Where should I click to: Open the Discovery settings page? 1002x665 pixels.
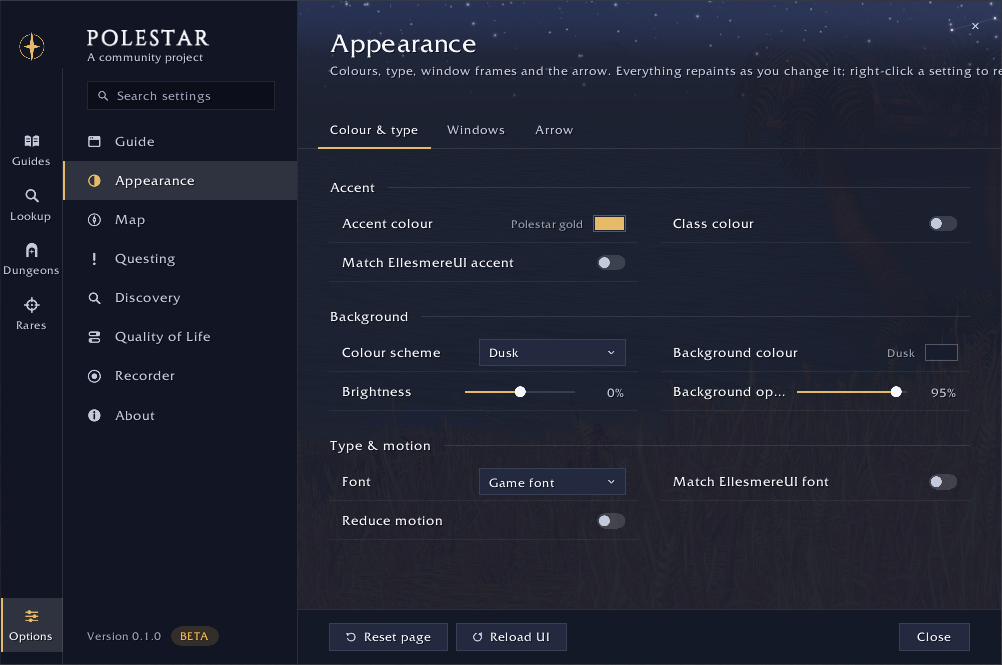coord(180,298)
